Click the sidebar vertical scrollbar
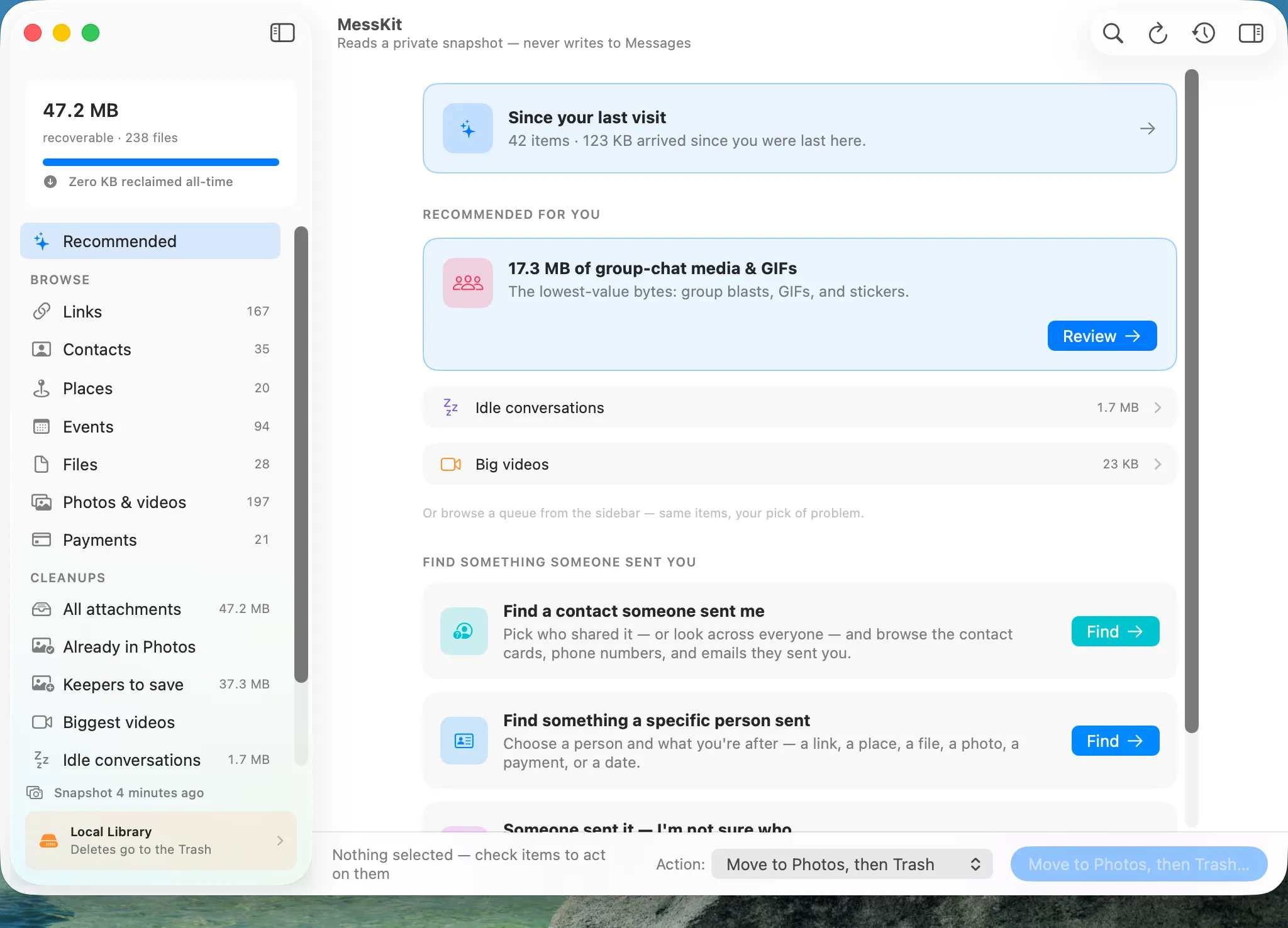This screenshot has height=928, width=1288. point(301,454)
